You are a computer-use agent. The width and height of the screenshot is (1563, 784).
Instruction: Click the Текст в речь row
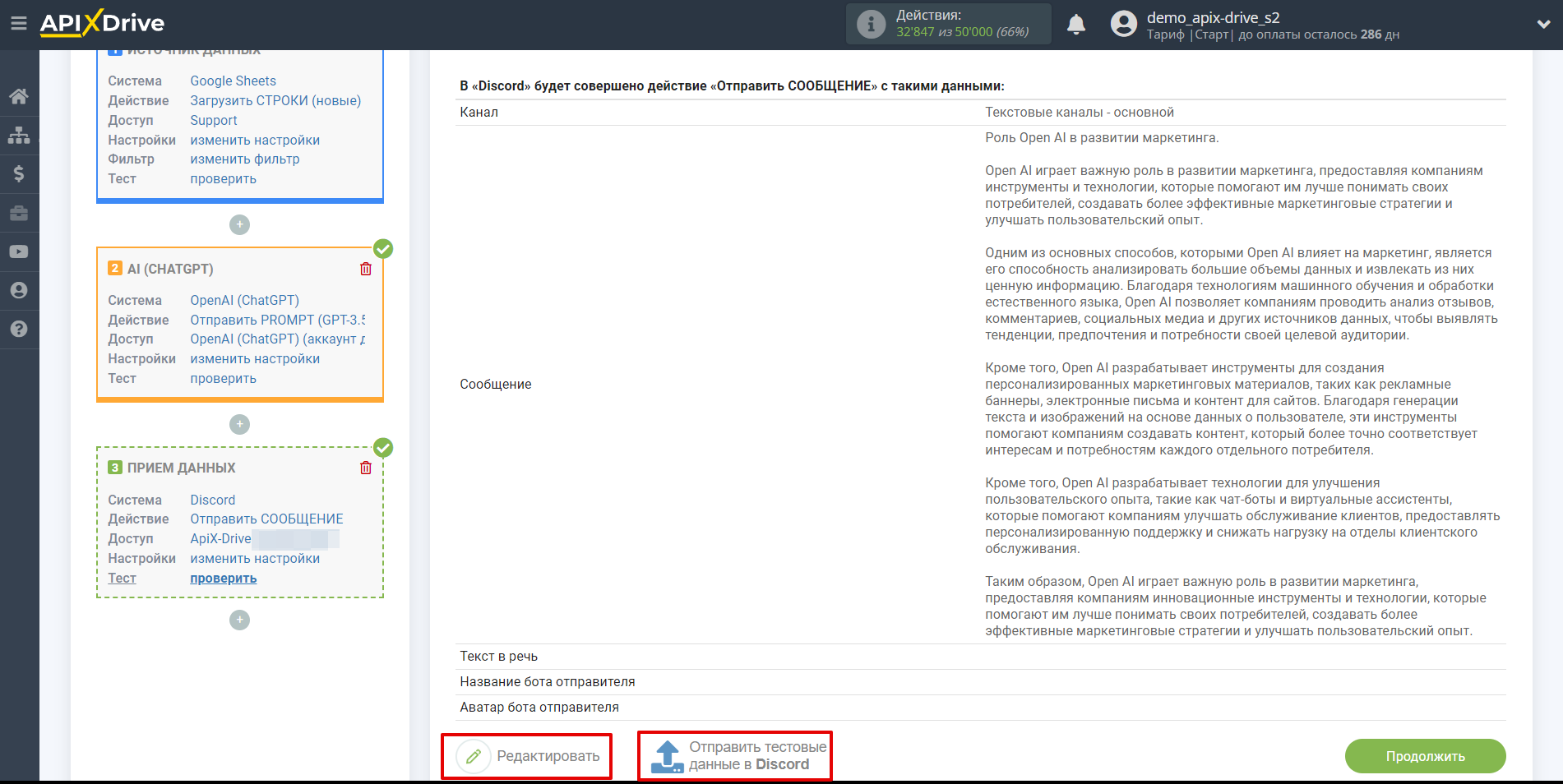pyautogui.click(x=980, y=656)
